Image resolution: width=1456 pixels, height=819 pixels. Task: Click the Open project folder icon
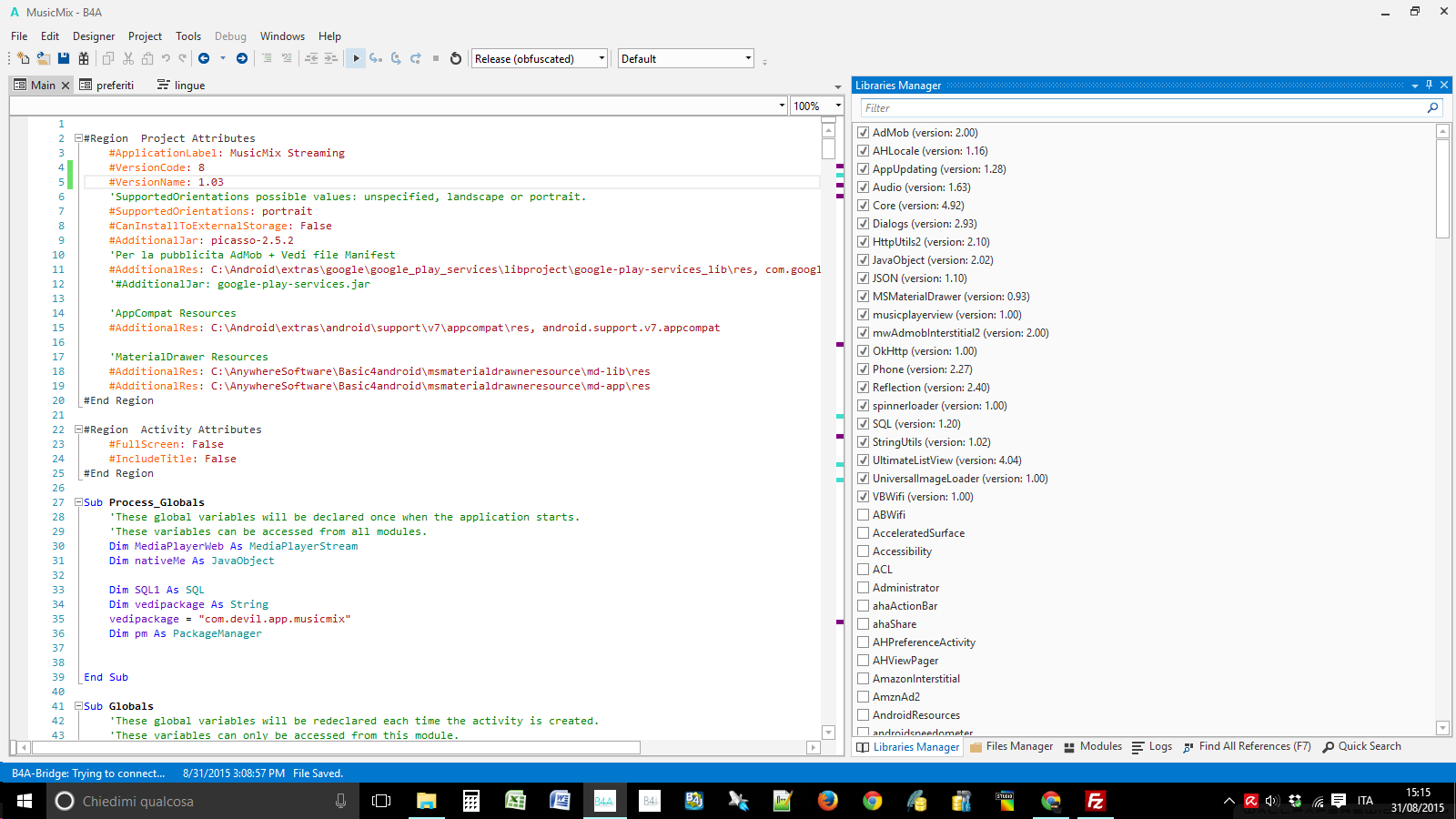point(43,58)
